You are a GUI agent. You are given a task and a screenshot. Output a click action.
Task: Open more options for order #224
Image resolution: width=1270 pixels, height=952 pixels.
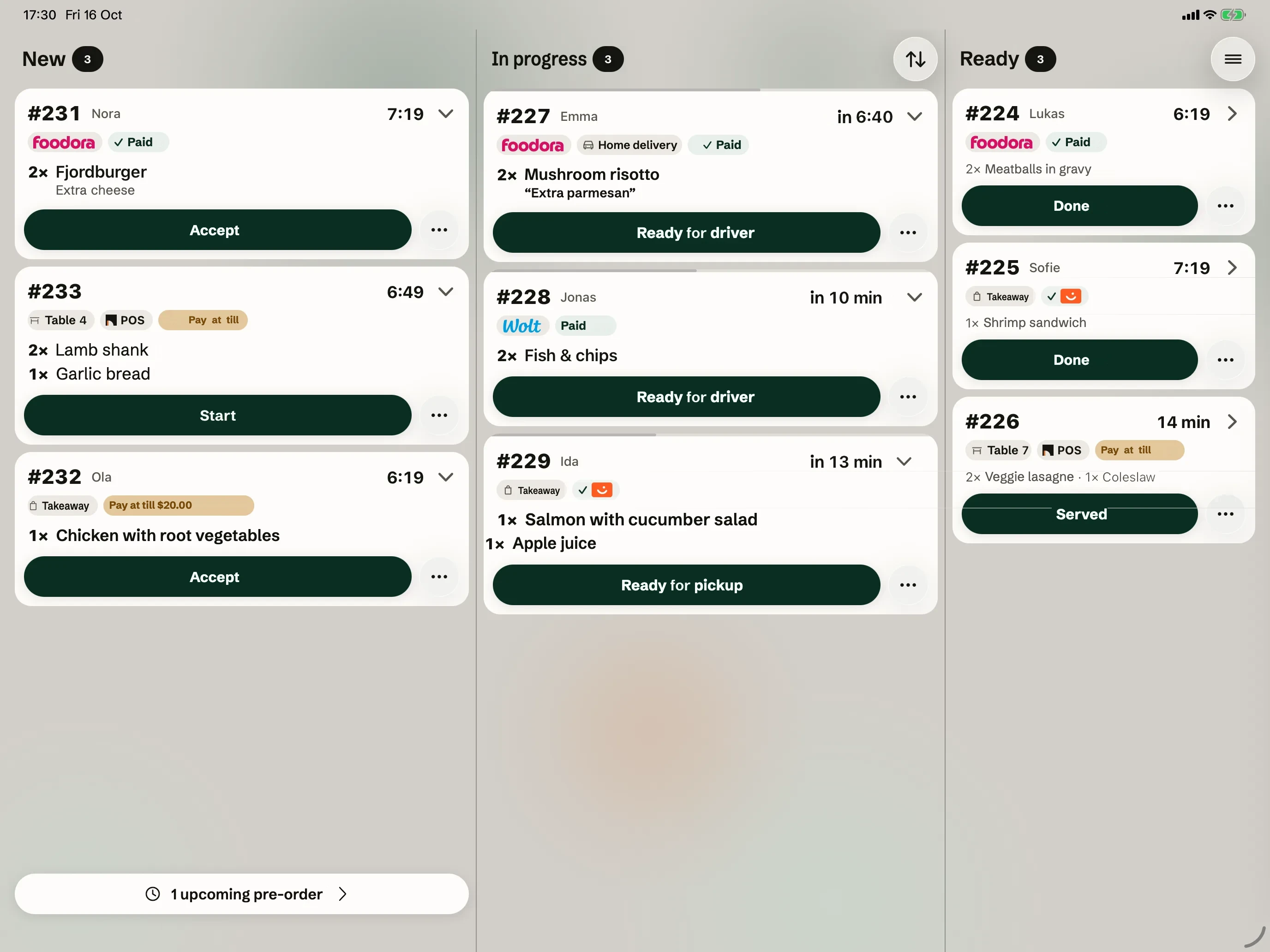point(1225,205)
